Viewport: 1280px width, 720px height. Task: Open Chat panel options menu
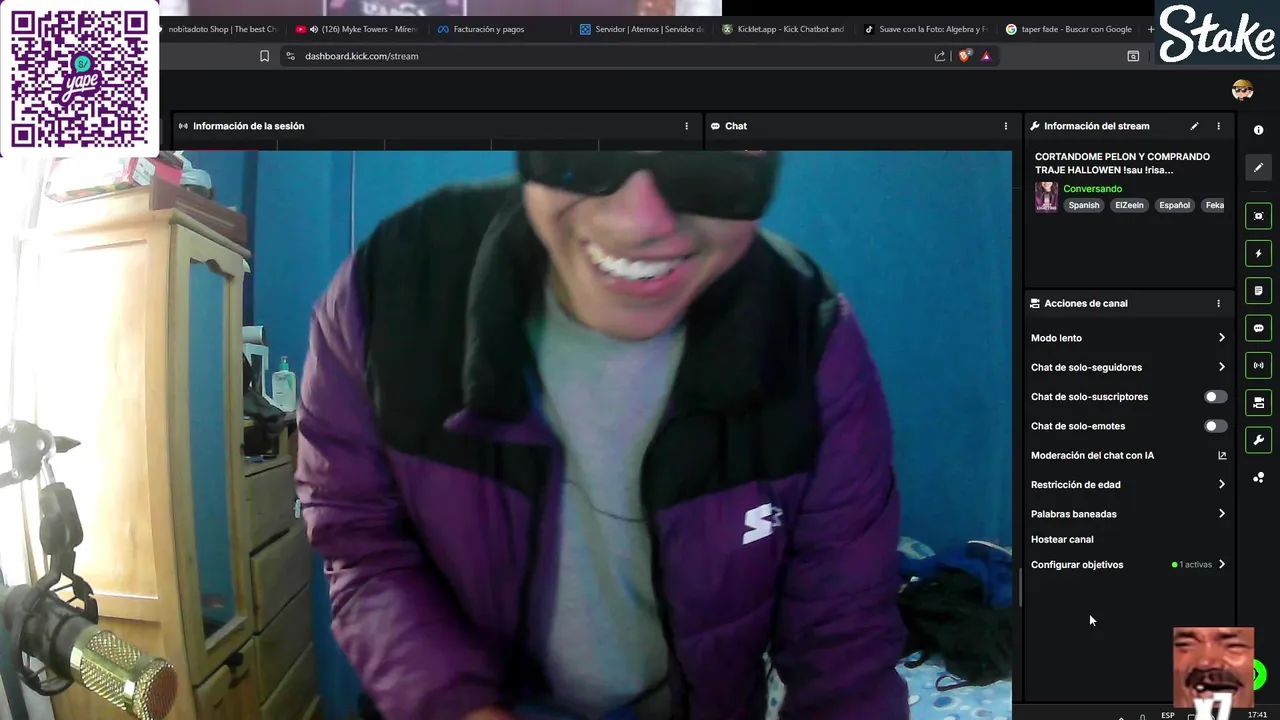[1006, 126]
